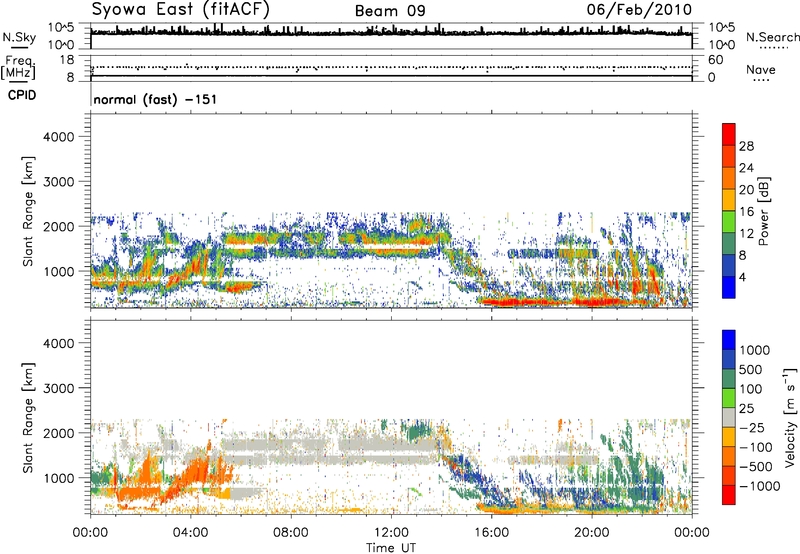The width and height of the screenshot is (800, 554).
Task: Pick the 4–8 dB blue power swatch
Action: point(729,265)
